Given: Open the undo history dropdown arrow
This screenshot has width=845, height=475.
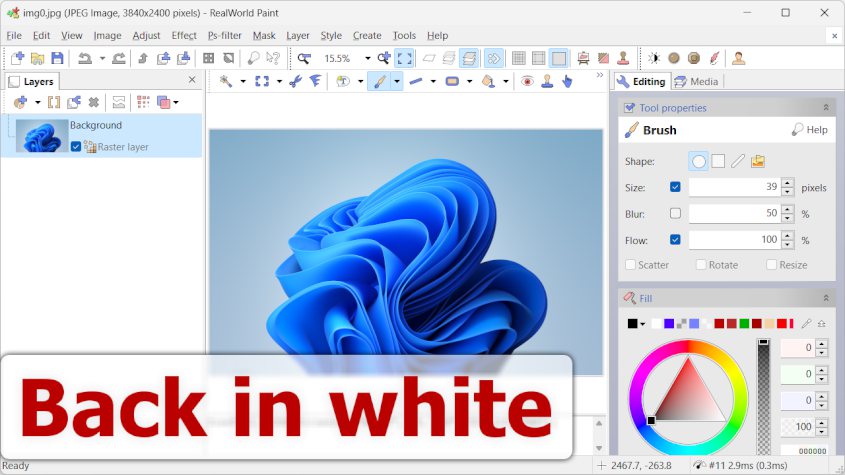Looking at the screenshot, I should (102, 58).
